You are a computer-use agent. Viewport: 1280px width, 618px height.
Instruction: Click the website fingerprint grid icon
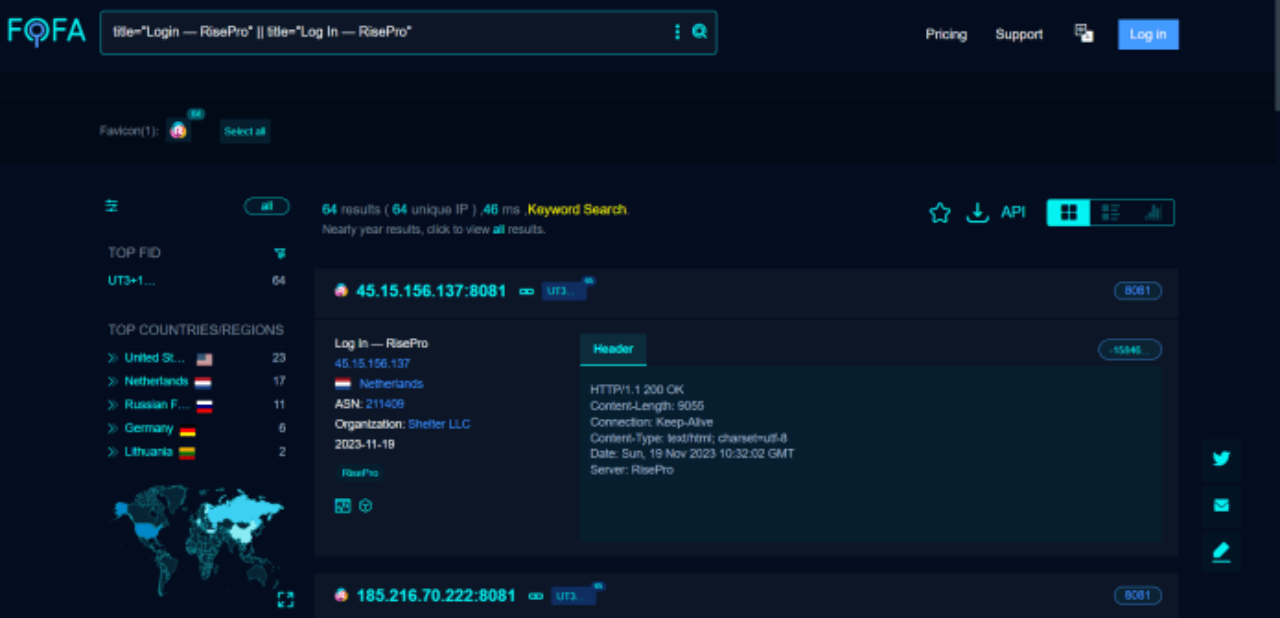coord(343,506)
